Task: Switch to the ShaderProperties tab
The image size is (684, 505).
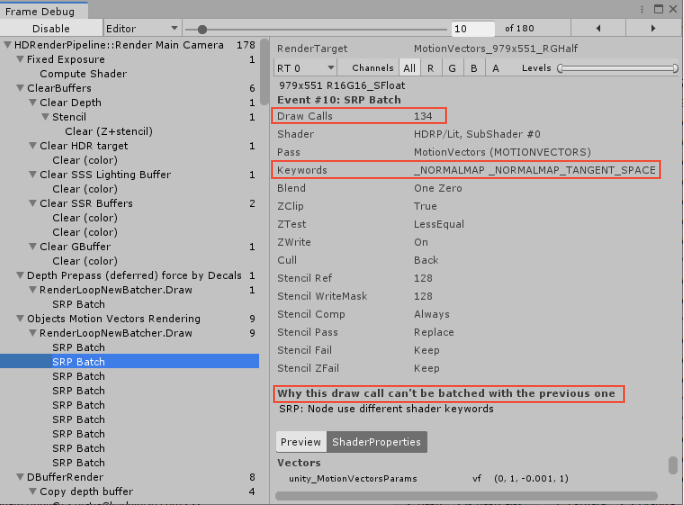Action: click(x=376, y=442)
